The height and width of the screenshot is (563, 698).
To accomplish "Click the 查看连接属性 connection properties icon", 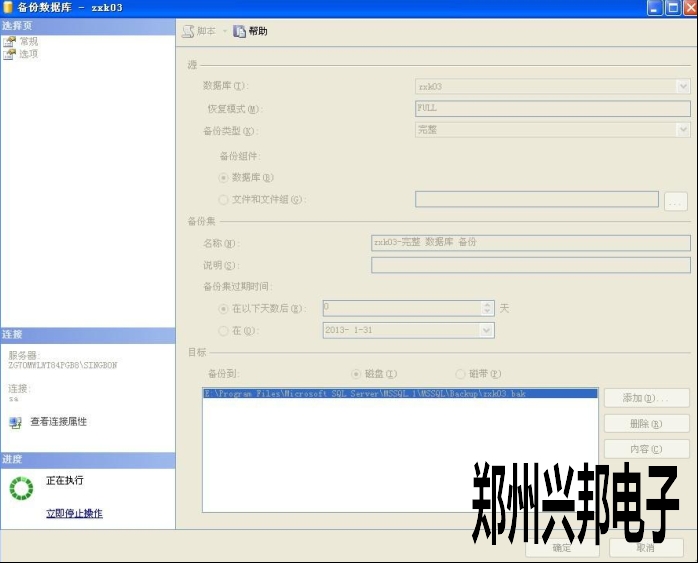I will tap(15, 422).
